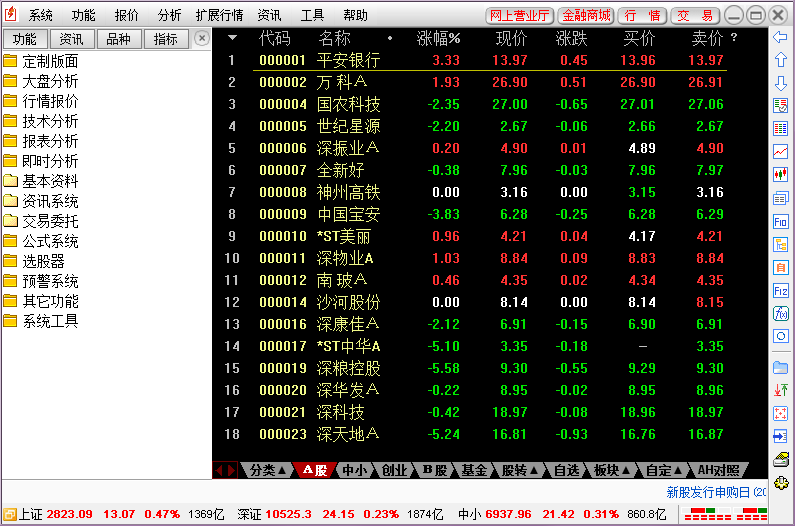Click the orange 自 watchlist icon

(x=781, y=267)
